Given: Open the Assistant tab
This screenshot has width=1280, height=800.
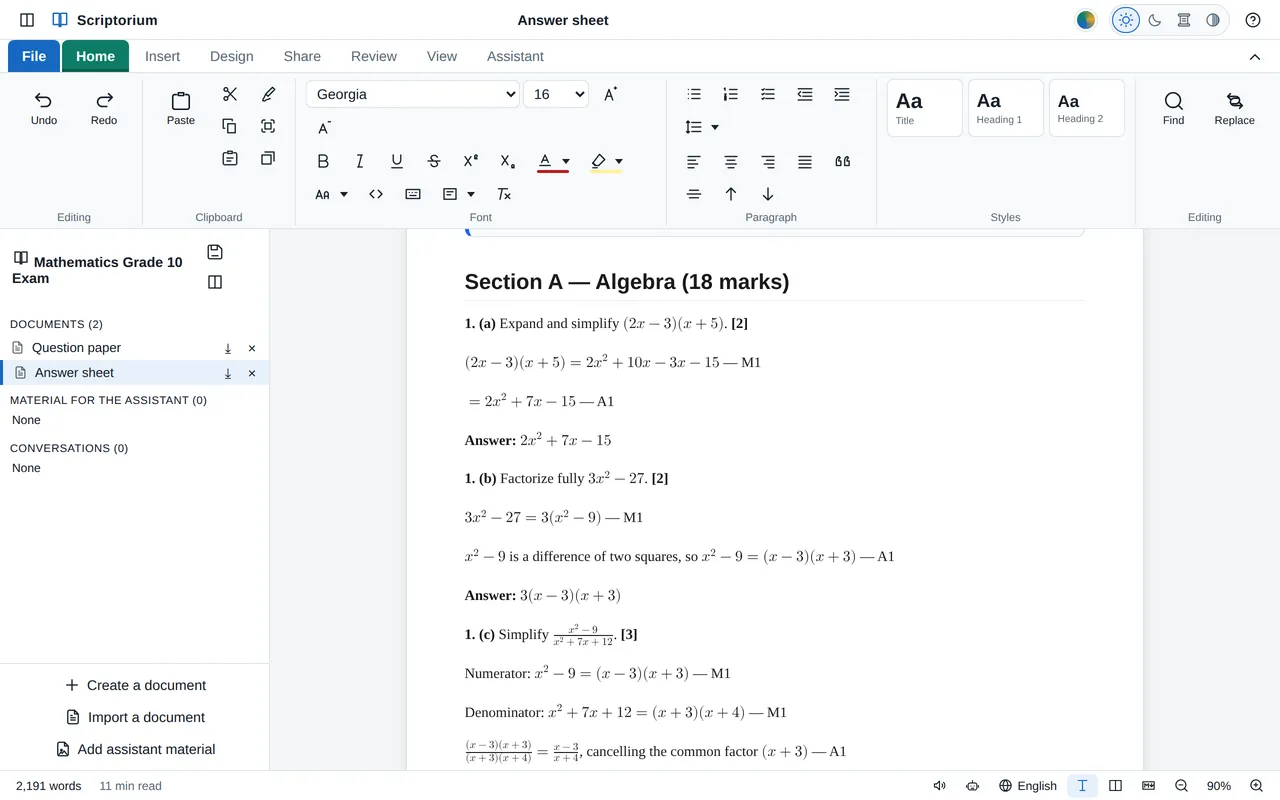Looking at the screenshot, I should (x=515, y=56).
